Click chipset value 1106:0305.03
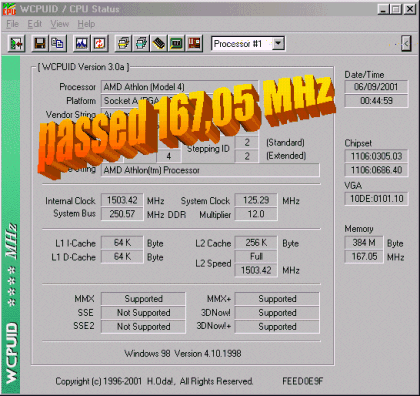 [376, 156]
